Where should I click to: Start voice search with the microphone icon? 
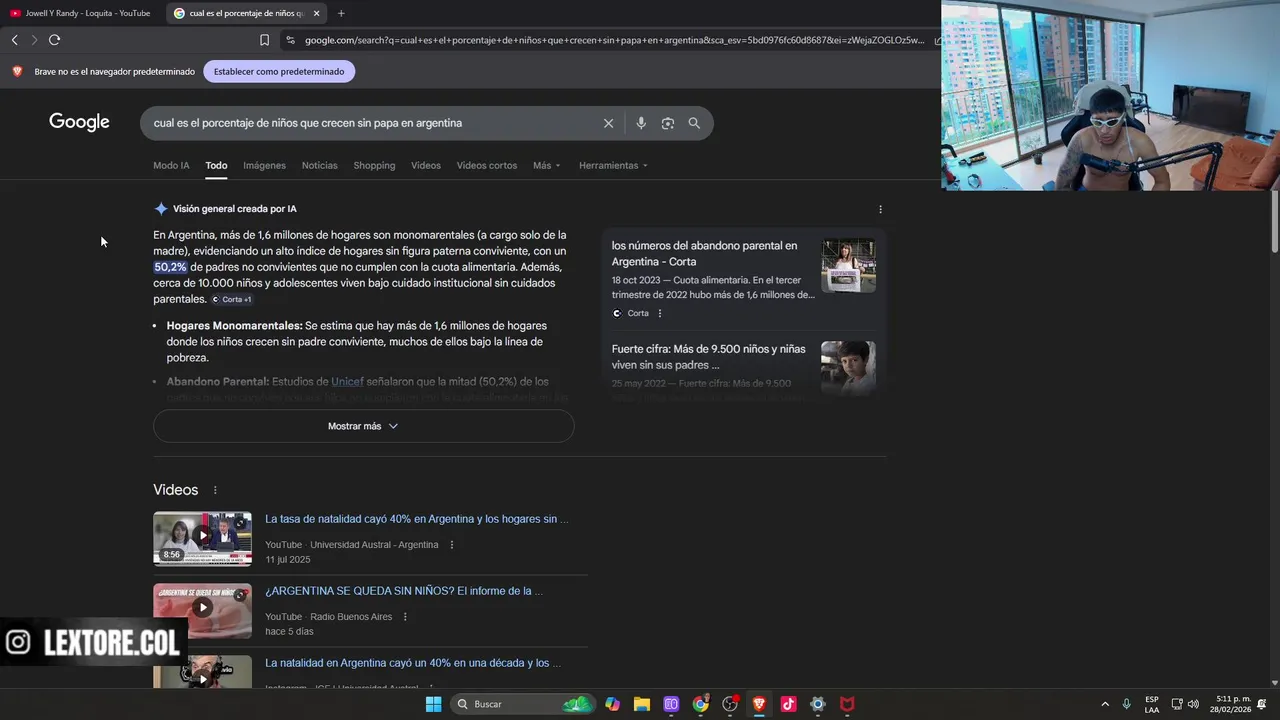point(641,123)
